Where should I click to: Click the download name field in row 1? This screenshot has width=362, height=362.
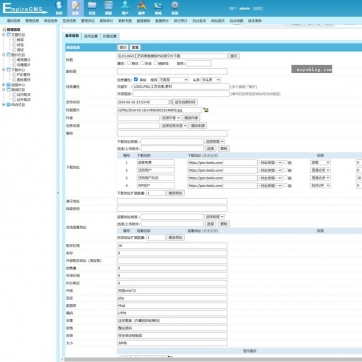click(156, 162)
